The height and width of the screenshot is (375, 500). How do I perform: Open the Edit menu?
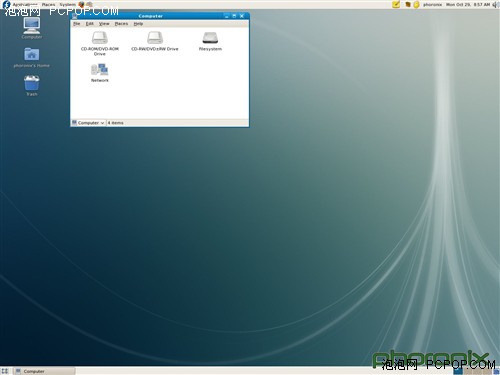tap(89, 24)
